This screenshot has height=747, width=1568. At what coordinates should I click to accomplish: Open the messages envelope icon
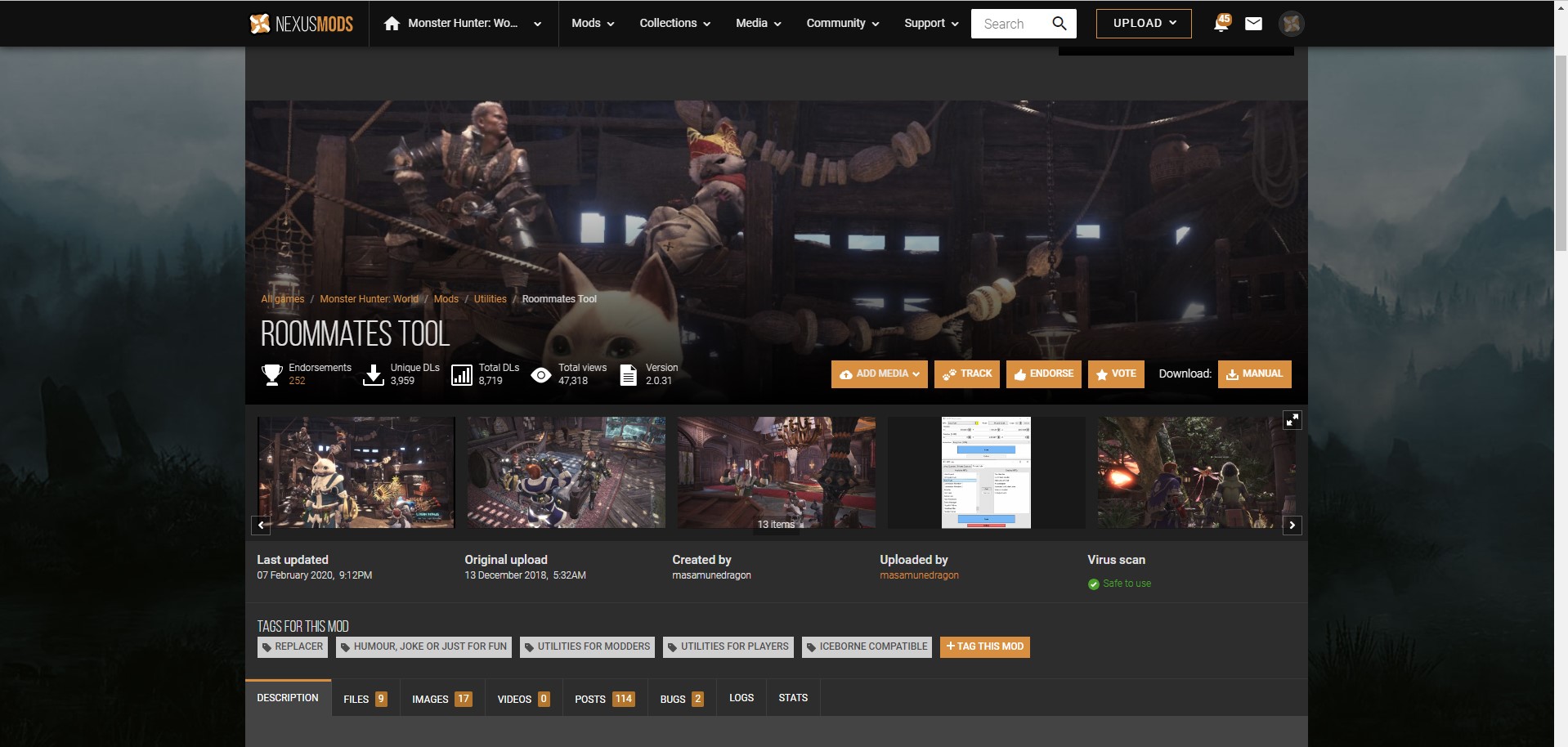point(1253,24)
